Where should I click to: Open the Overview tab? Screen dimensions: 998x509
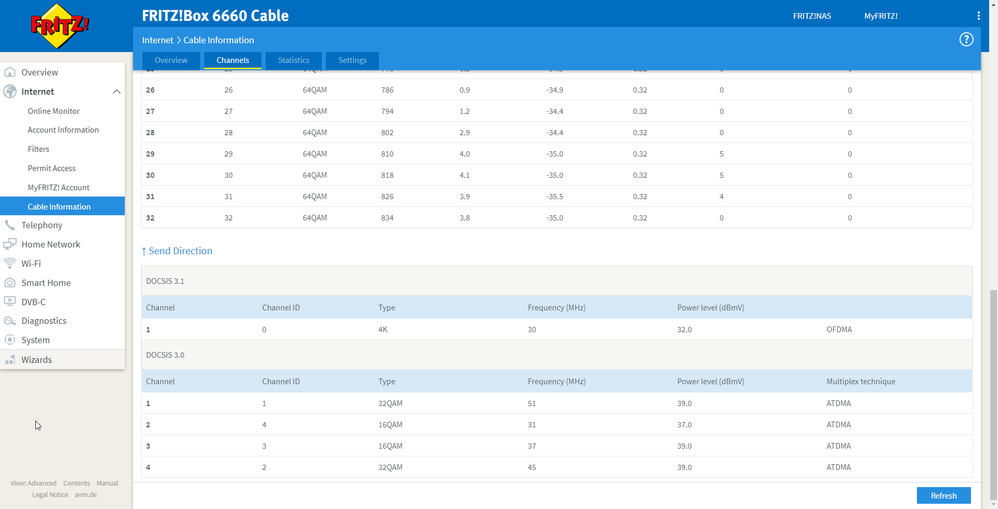pyautogui.click(x=171, y=60)
